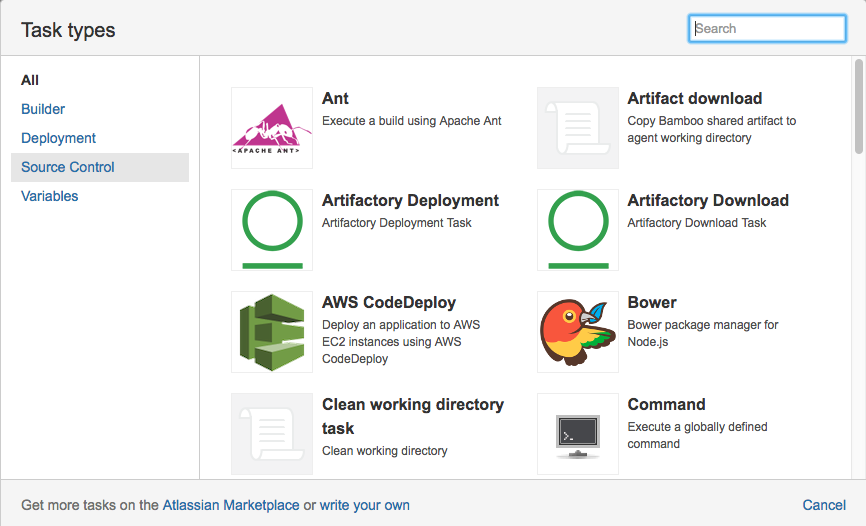Image resolution: width=866 pixels, height=526 pixels.
Task: Click the Bower bird icon
Action: [578, 332]
